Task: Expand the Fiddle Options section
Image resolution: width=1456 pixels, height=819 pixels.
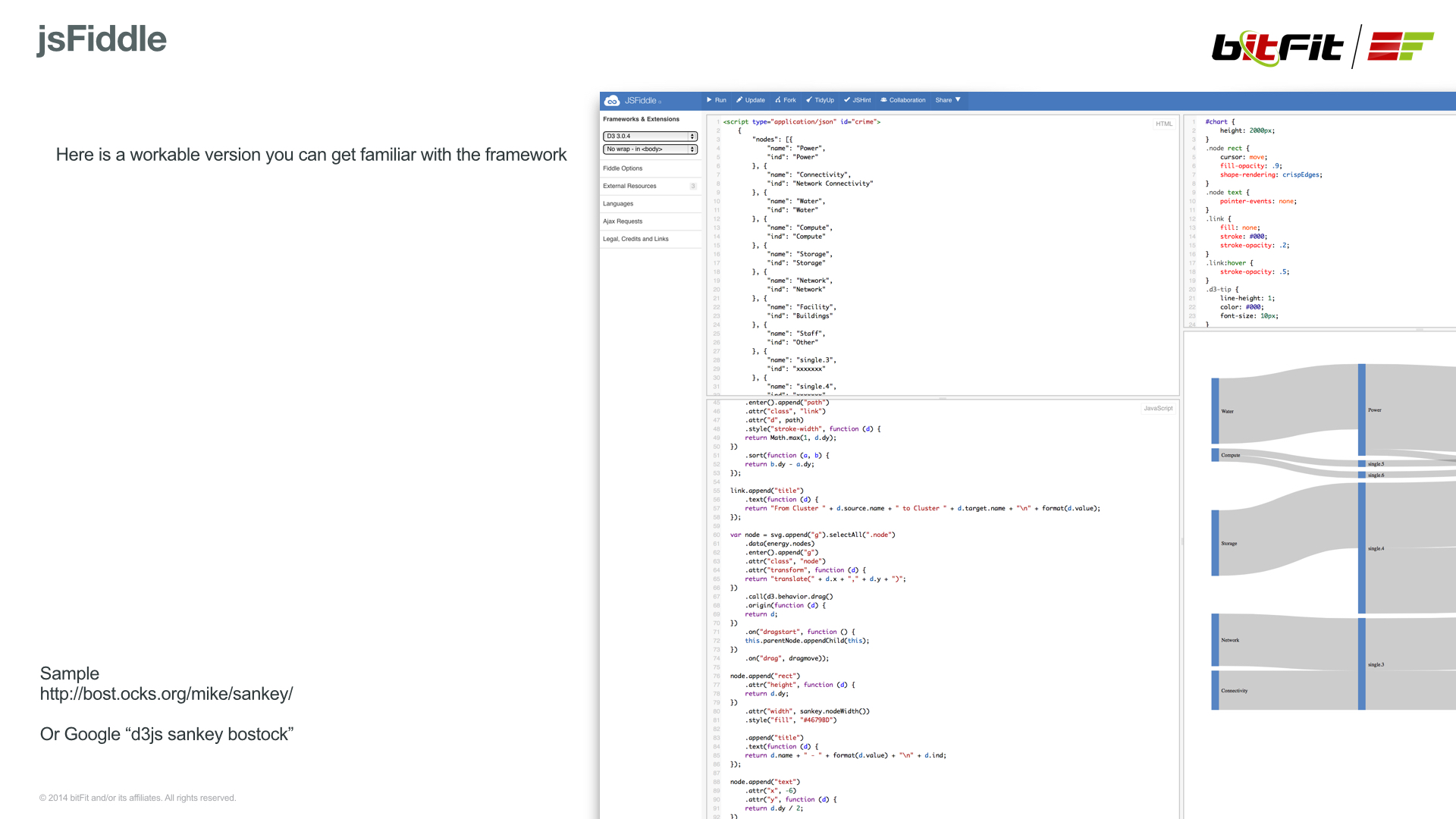Action: [x=623, y=168]
